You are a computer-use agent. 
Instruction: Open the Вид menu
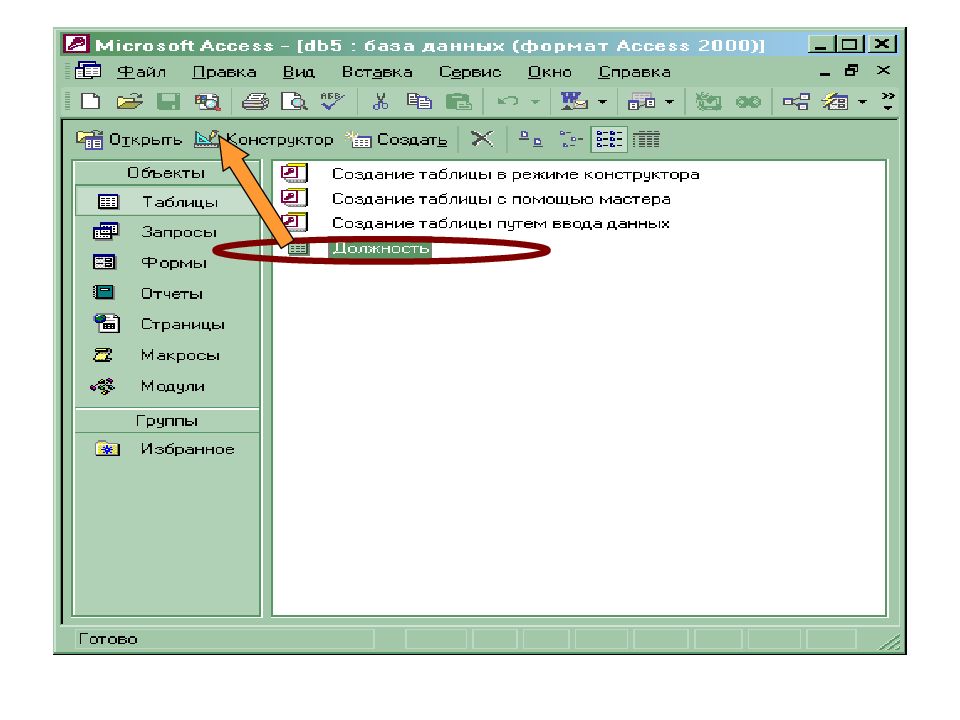click(x=298, y=72)
